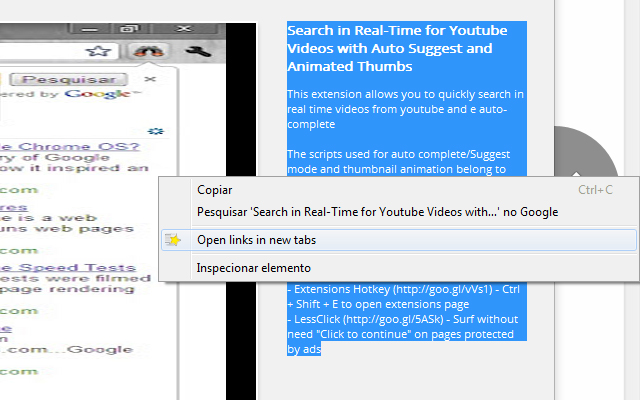Image resolution: width=640 pixels, height=400 pixels.
Task: Open the 'Chrome OS?' result link
Action: pyautogui.click(x=70, y=146)
